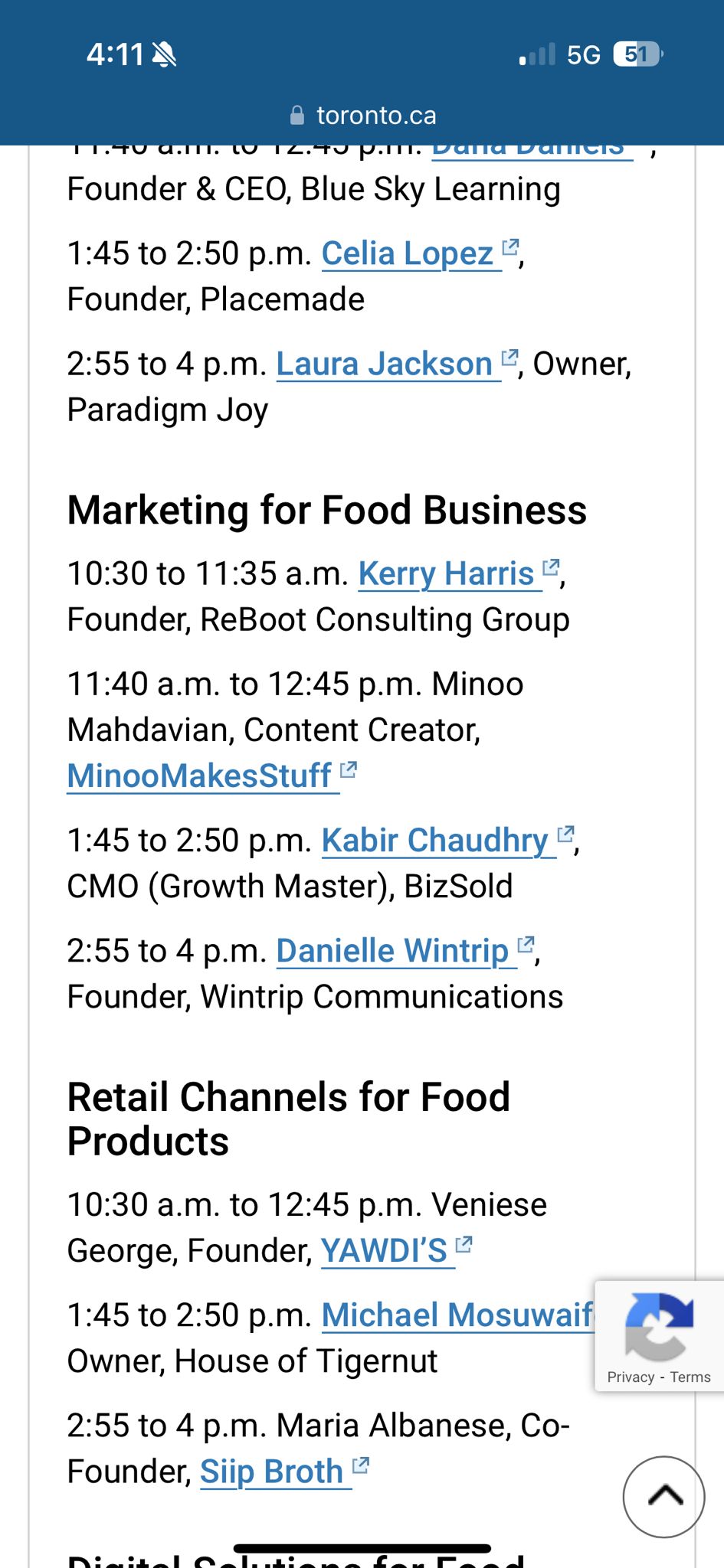Tap the reCAPTCHA Privacy link
Screen dimensions: 724x1568
coord(631,1377)
